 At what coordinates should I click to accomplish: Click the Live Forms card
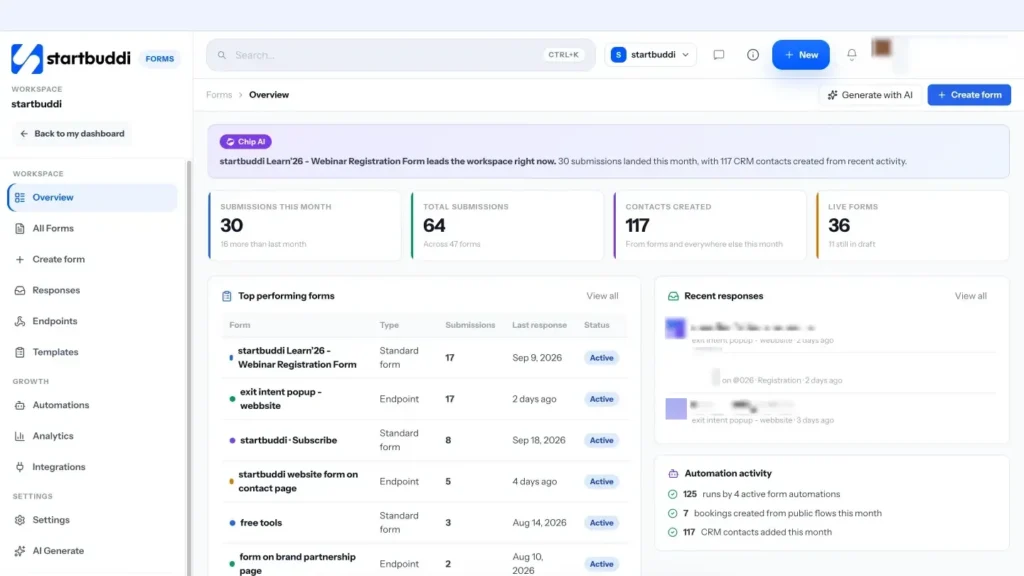912,225
